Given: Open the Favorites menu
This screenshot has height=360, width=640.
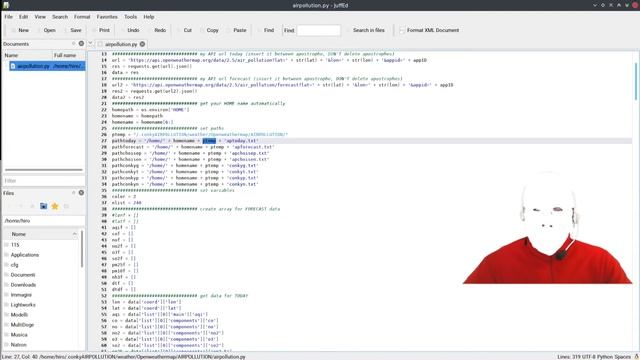Looking at the screenshot, I should pos(107,17).
